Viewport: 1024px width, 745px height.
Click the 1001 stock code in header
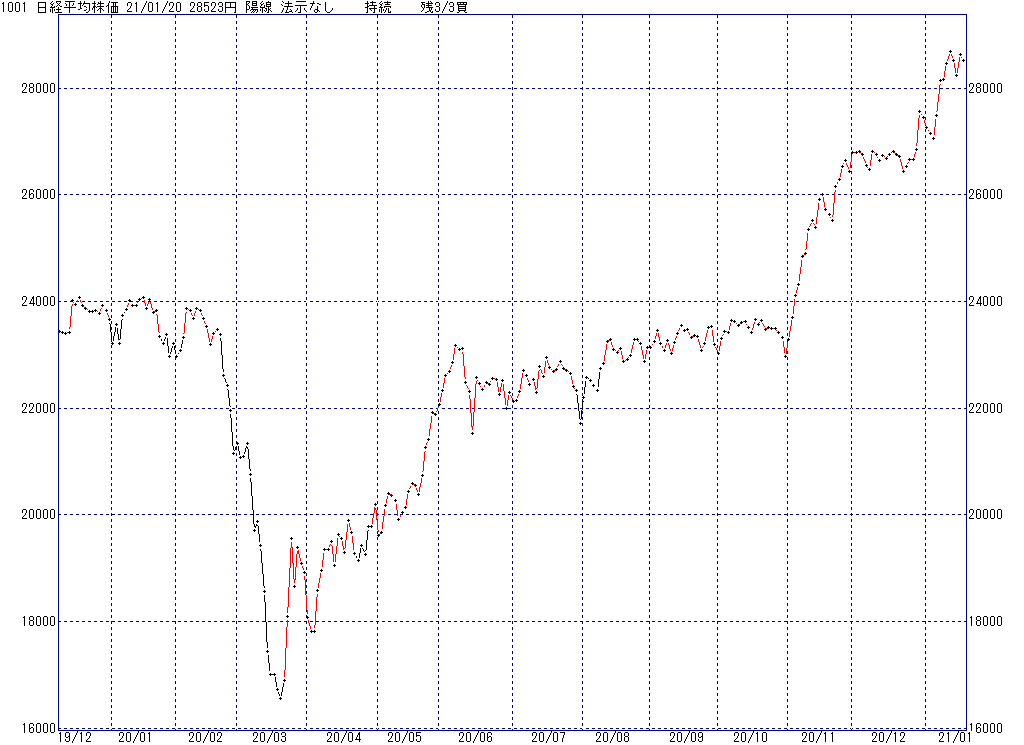17,7
